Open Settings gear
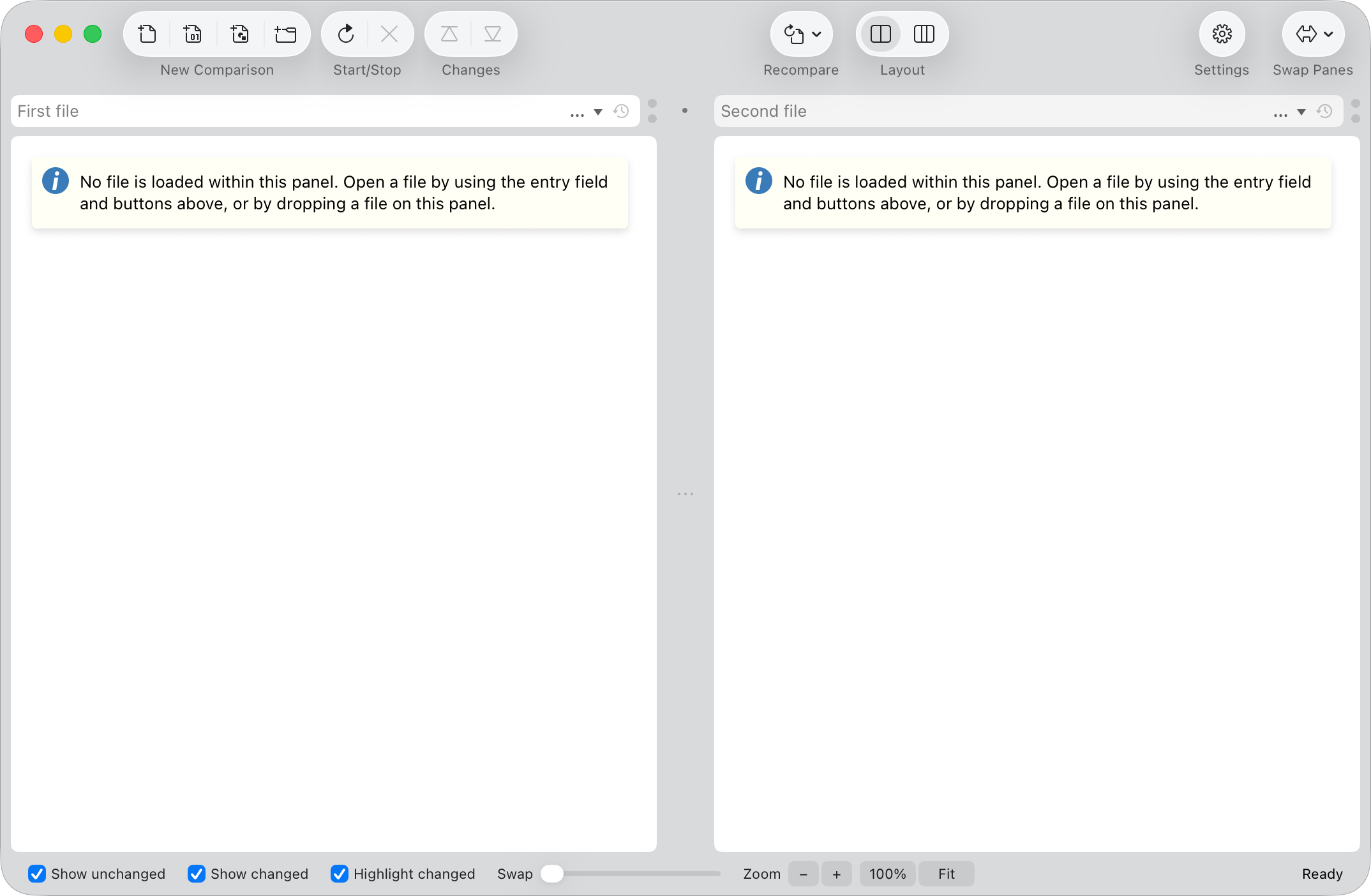 1222,34
